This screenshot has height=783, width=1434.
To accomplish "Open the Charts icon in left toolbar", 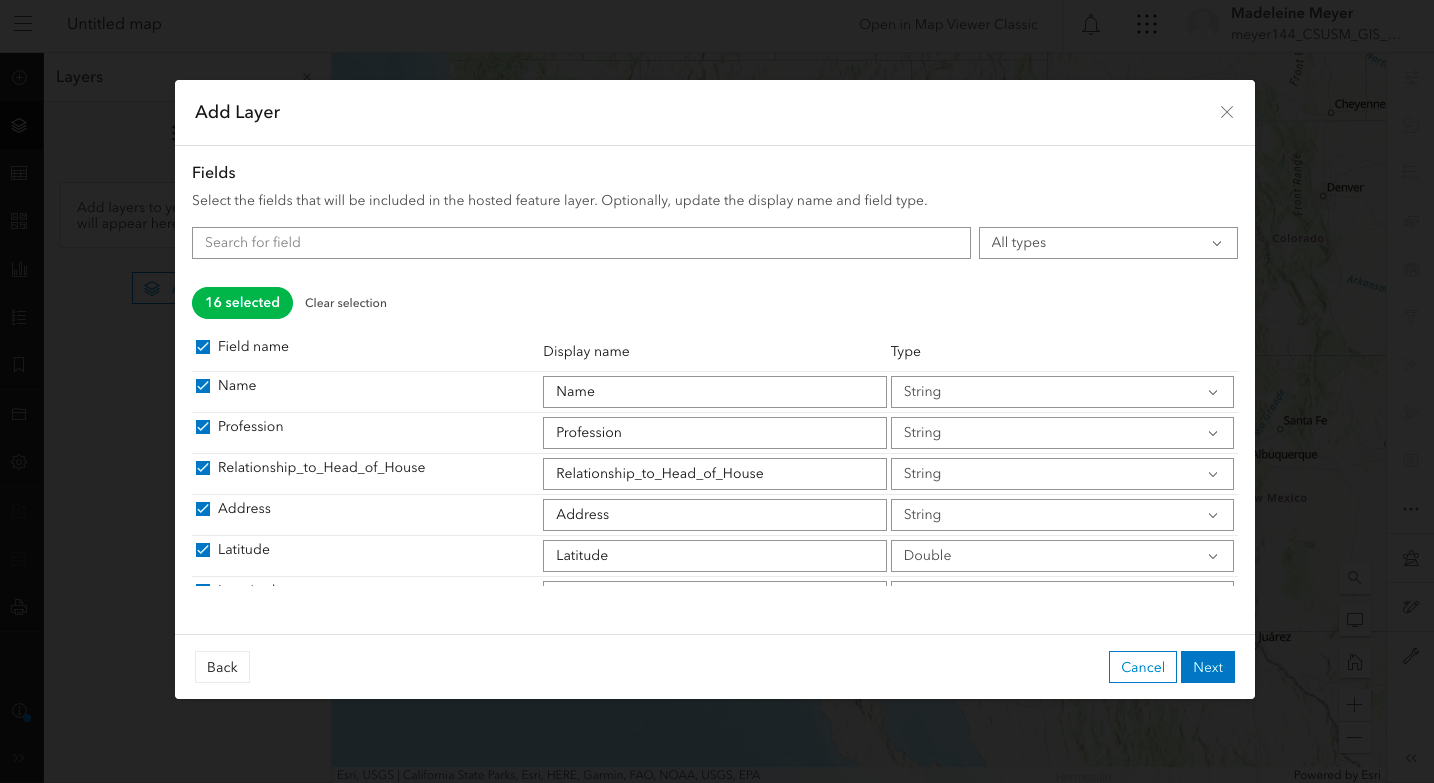I will coord(19,269).
